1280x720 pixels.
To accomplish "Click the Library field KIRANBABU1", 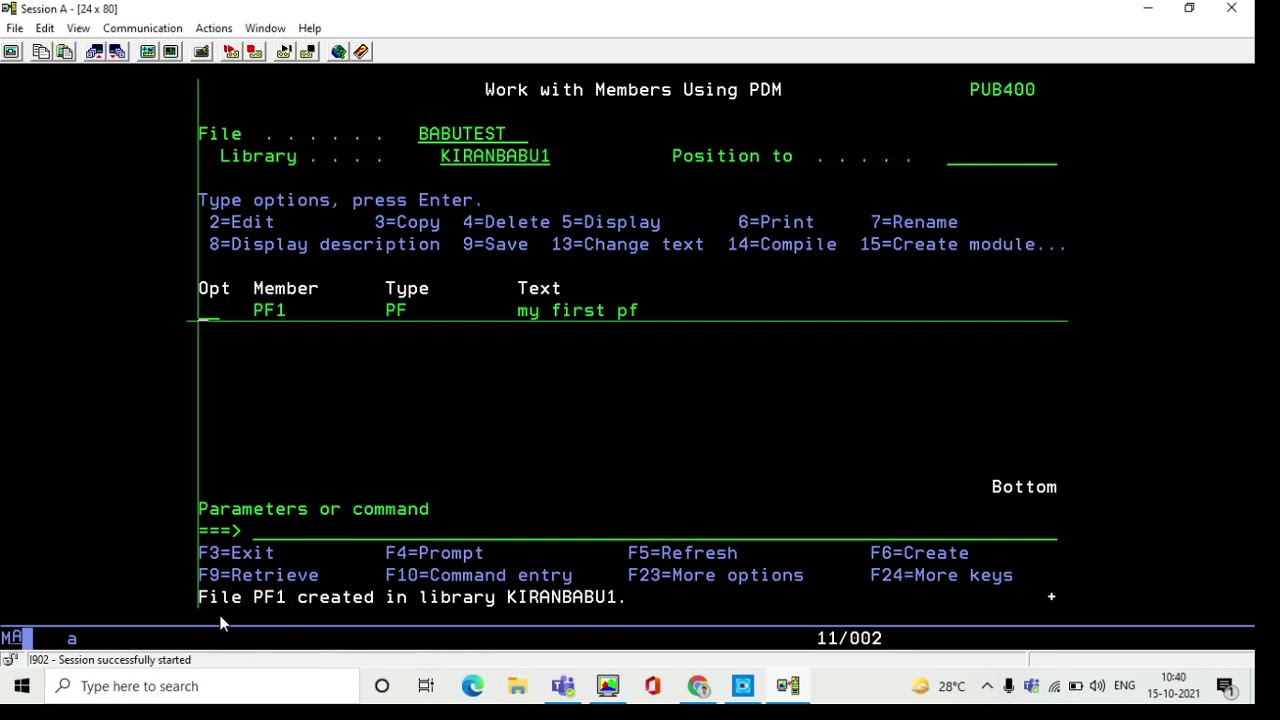I will (495, 156).
